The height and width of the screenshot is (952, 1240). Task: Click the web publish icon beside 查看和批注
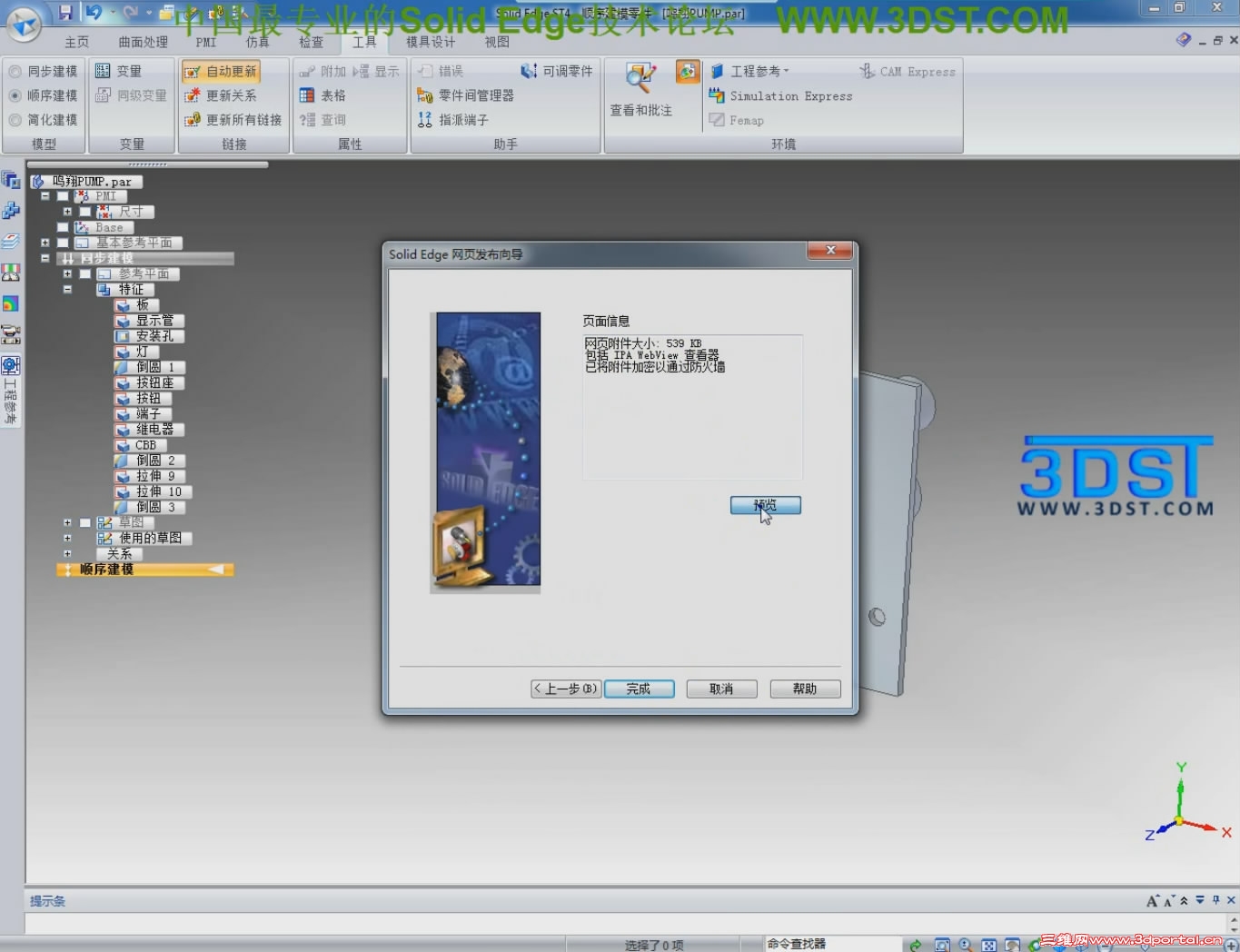click(x=688, y=72)
